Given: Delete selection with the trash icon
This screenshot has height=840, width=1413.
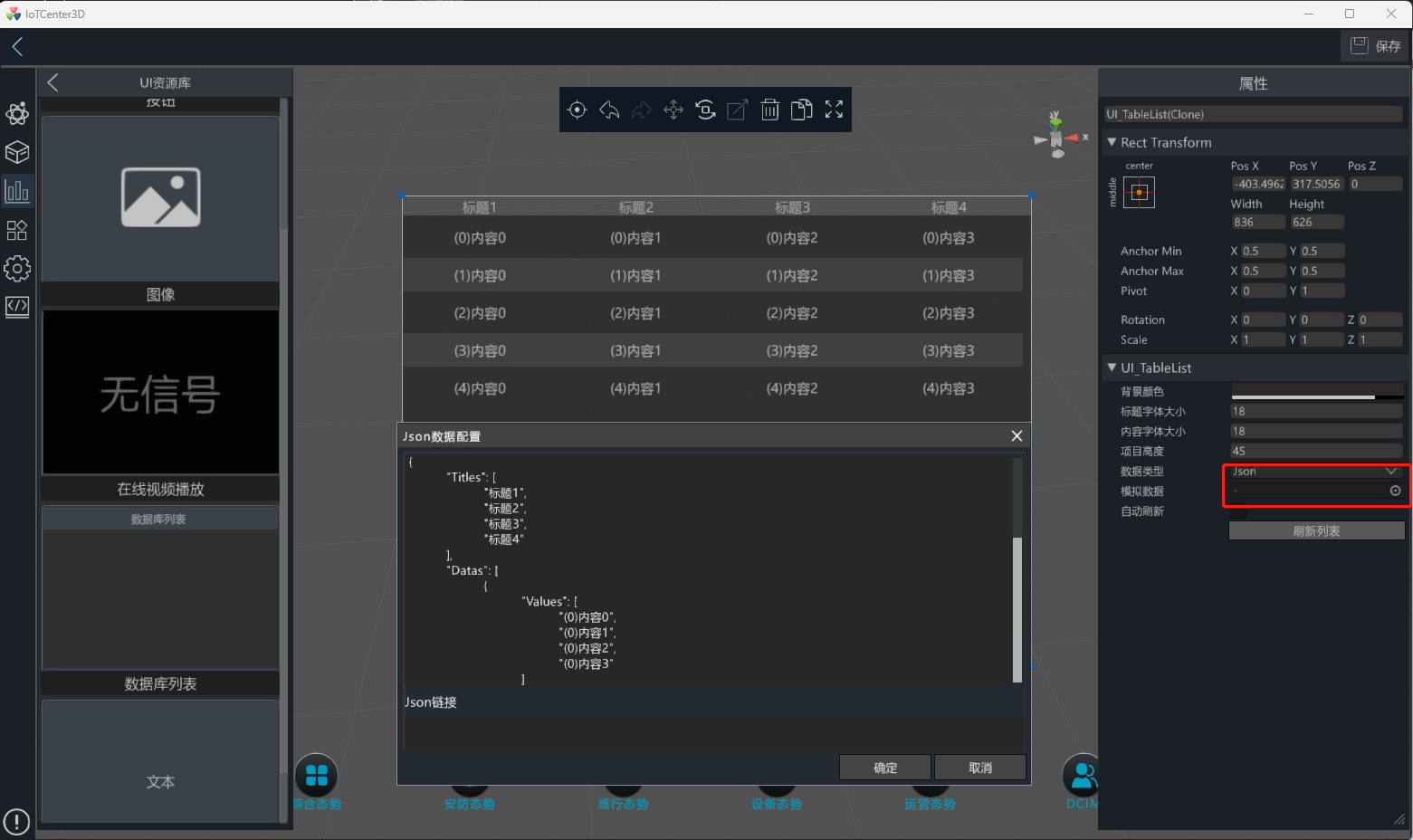Looking at the screenshot, I should pyautogui.click(x=769, y=110).
